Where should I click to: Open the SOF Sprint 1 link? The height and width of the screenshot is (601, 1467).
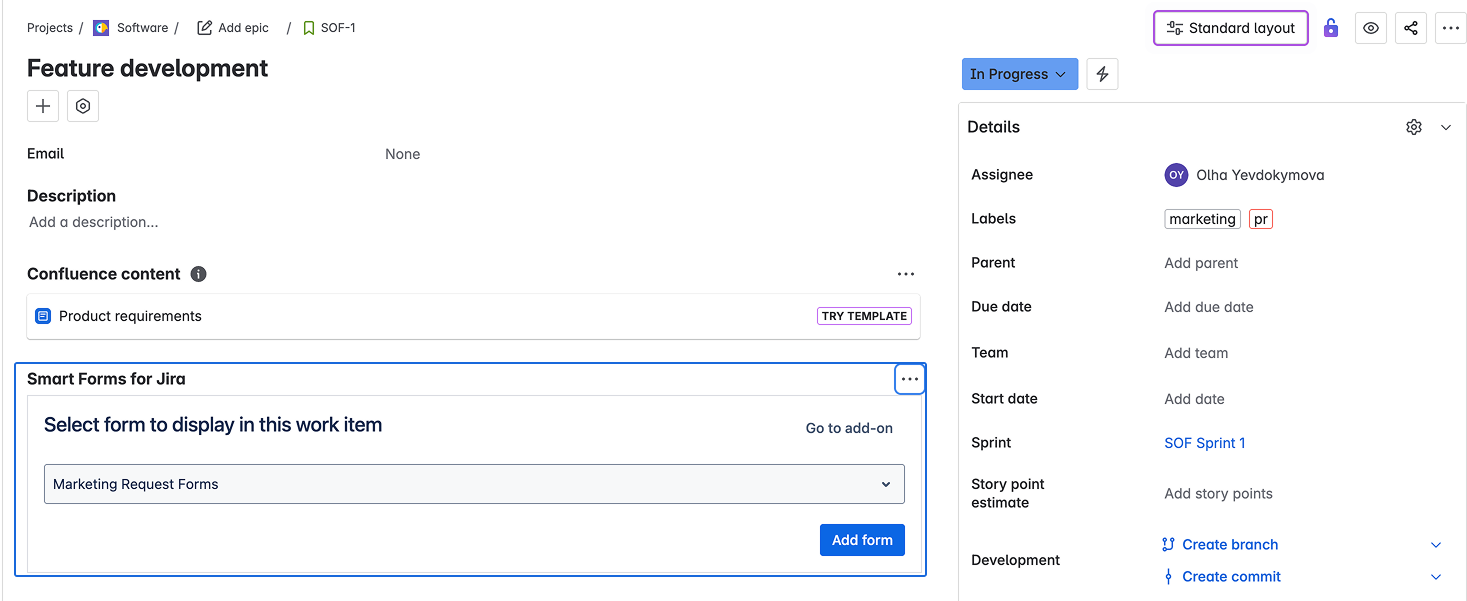[x=1204, y=443]
